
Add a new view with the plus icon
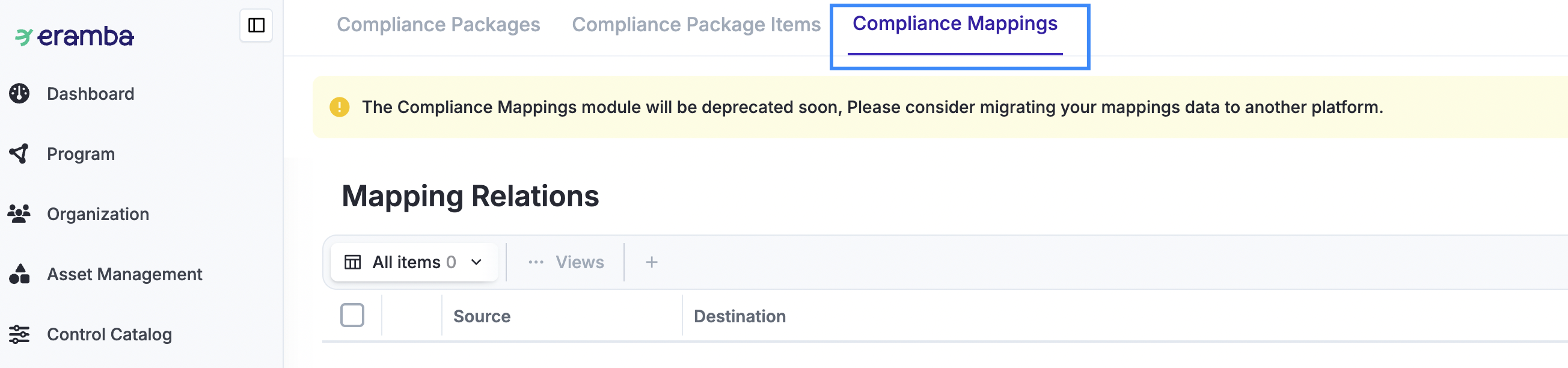[651, 262]
